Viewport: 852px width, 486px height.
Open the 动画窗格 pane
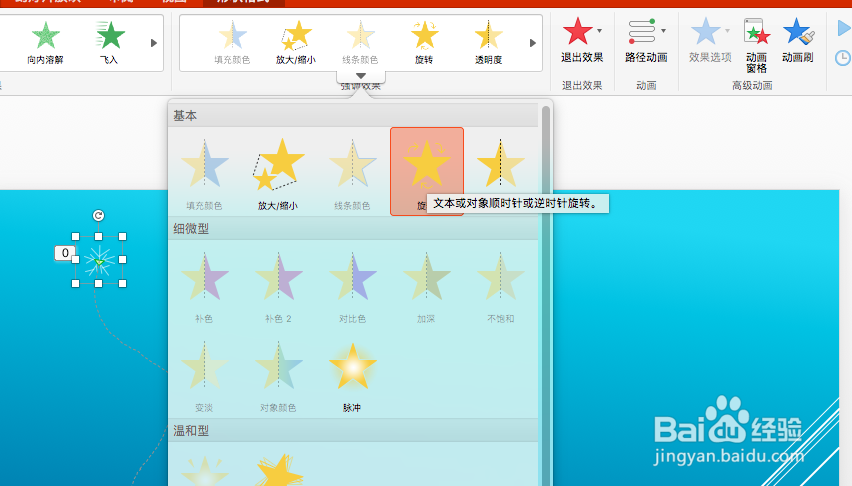pos(756,46)
